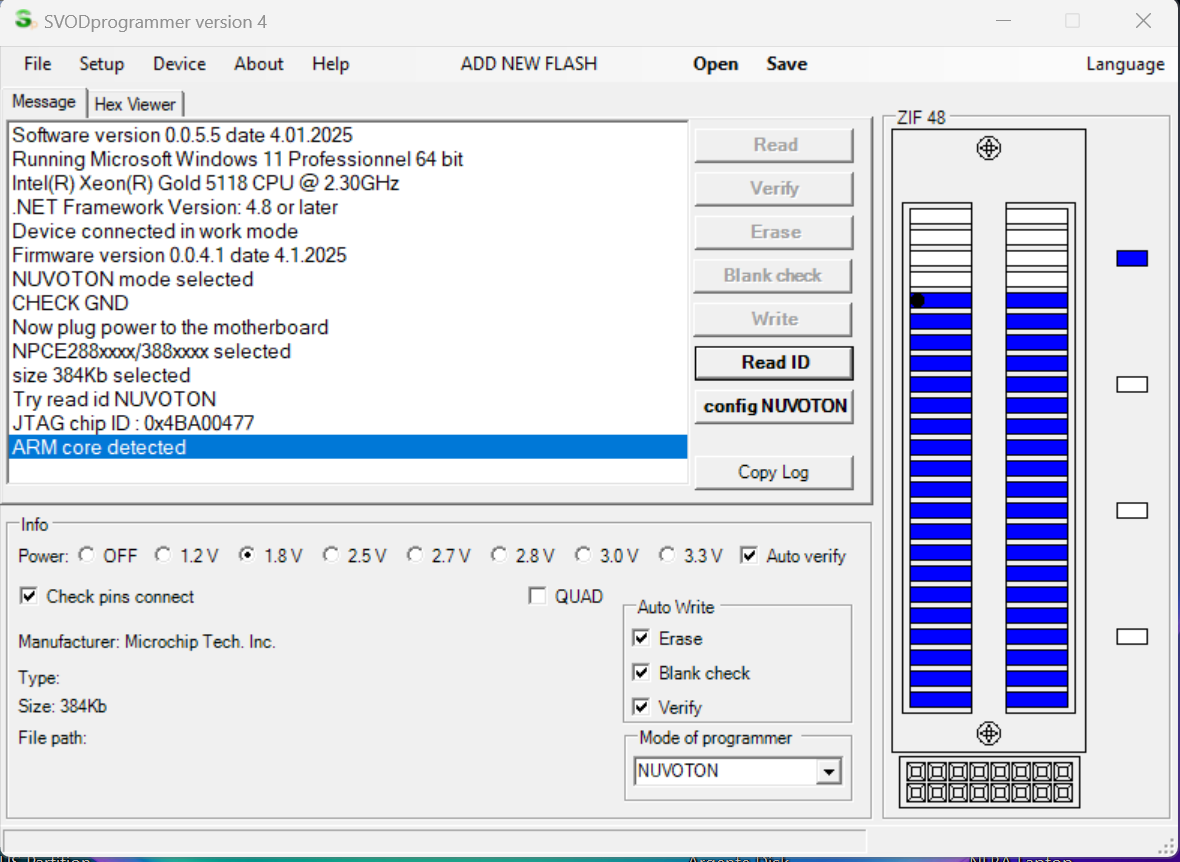Select the JTAG chip ID log line
The width and height of the screenshot is (1180, 862).
(133, 423)
